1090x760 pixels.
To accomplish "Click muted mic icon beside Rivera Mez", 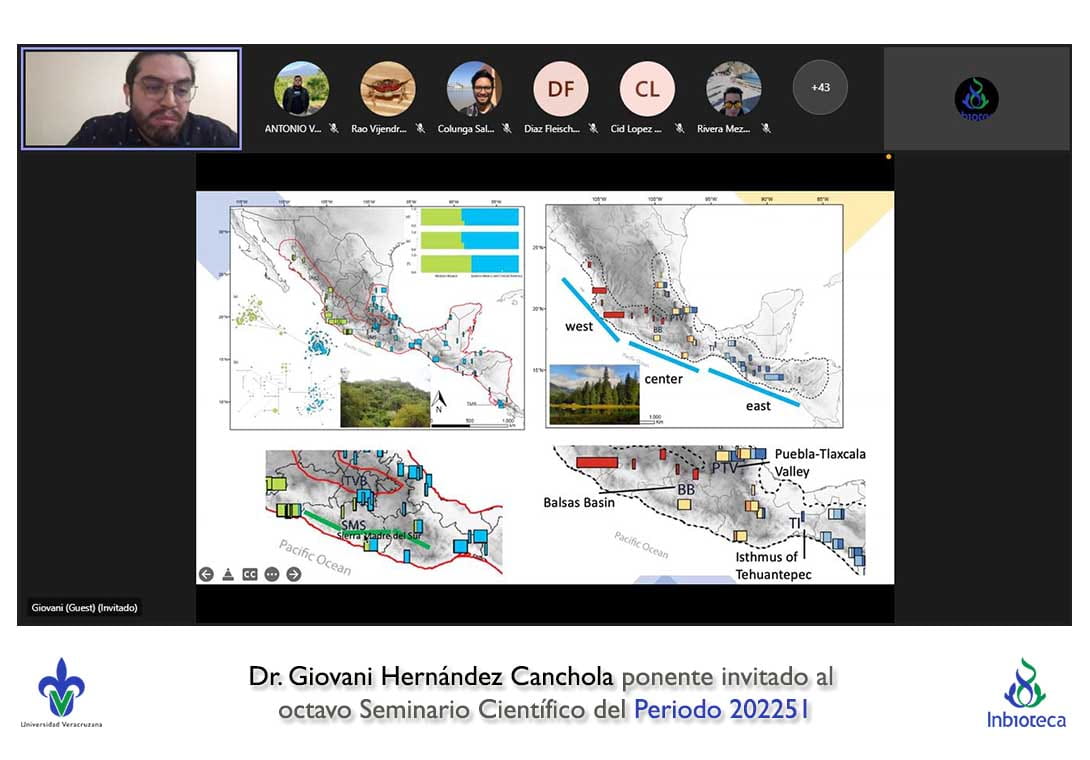I will [766, 129].
